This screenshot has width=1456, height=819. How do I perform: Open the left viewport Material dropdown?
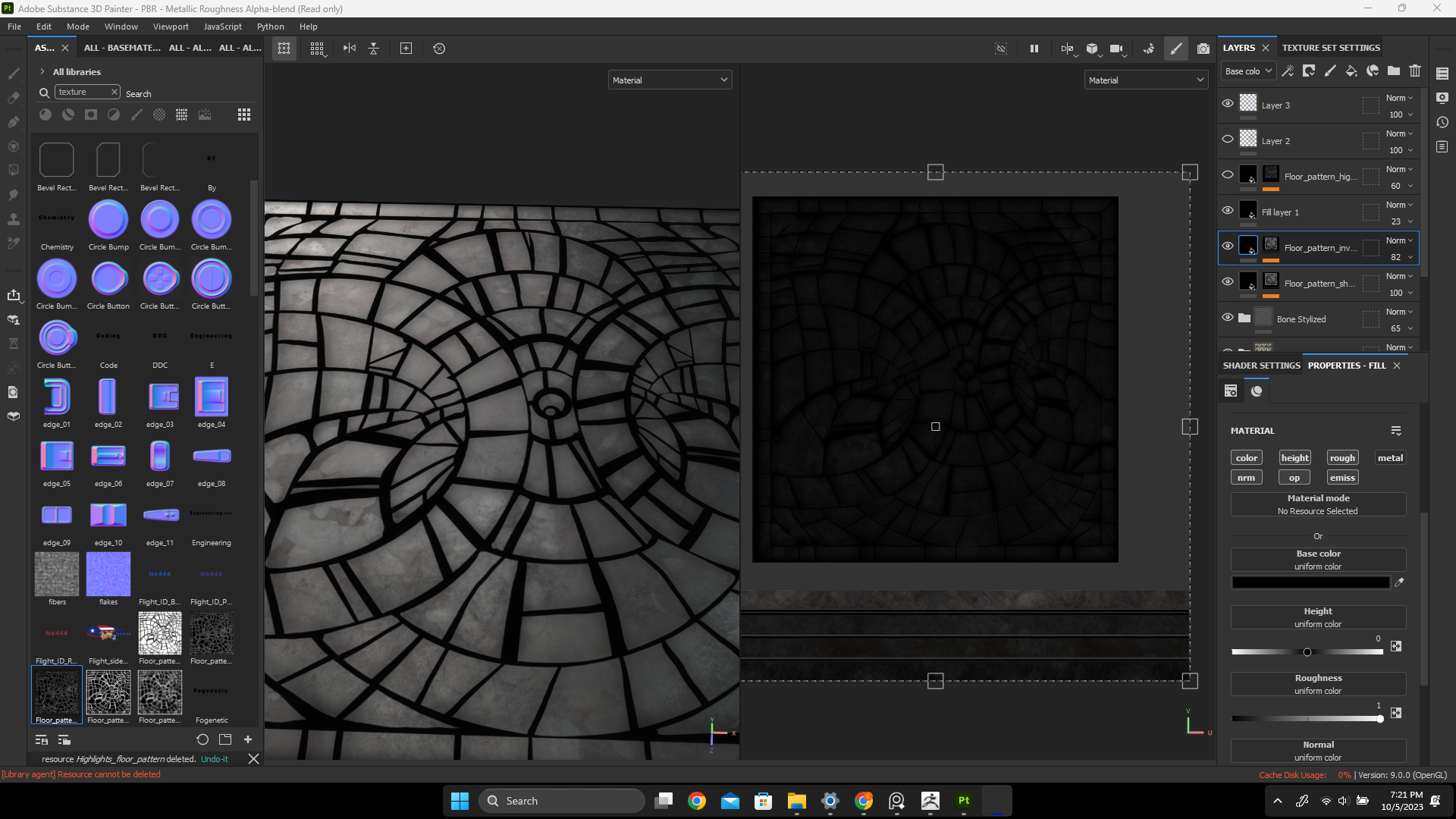click(x=670, y=80)
